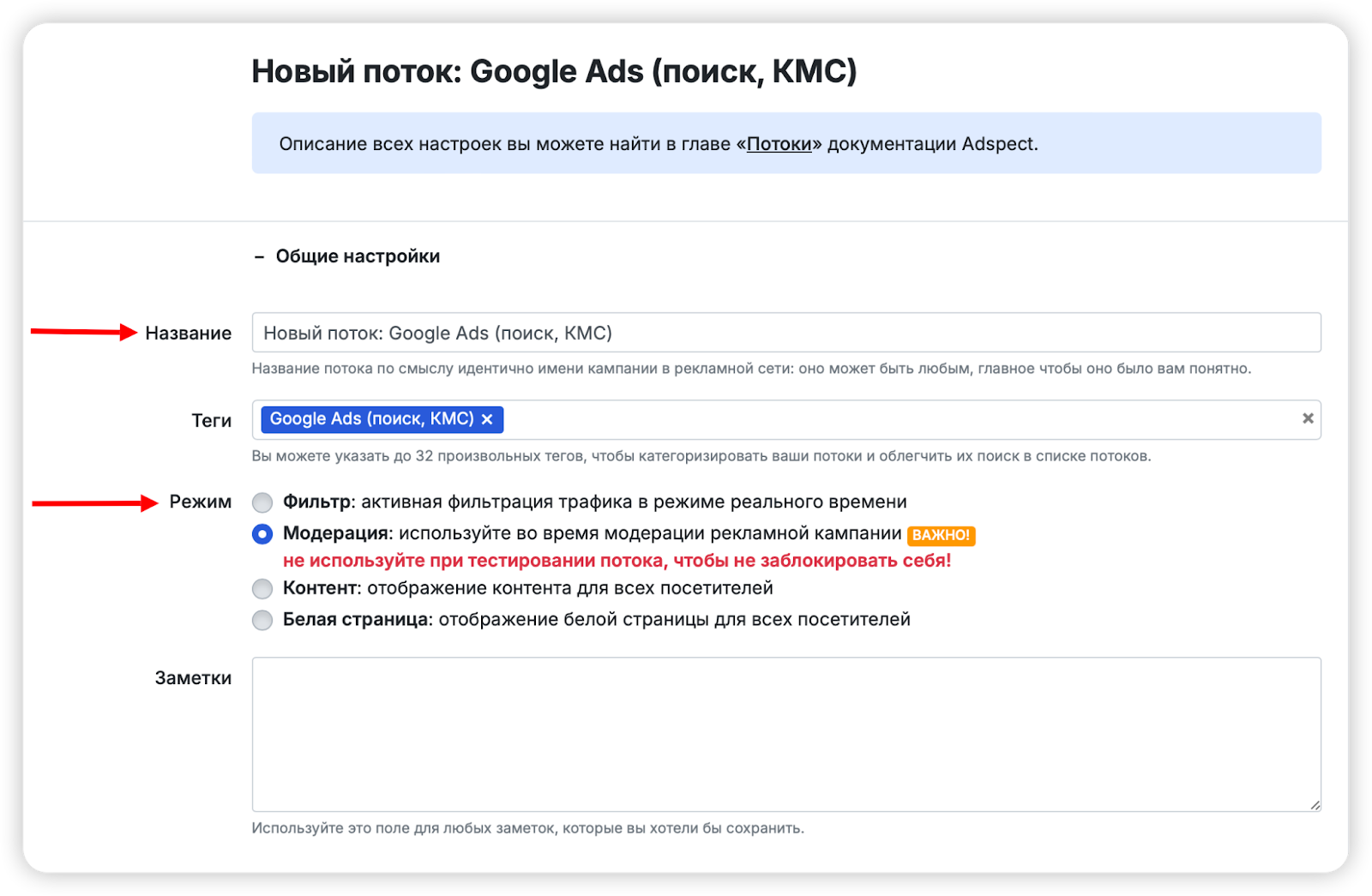1372x896 pixels.
Task: Select the Фильтр mode radio button
Action: click(x=262, y=502)
